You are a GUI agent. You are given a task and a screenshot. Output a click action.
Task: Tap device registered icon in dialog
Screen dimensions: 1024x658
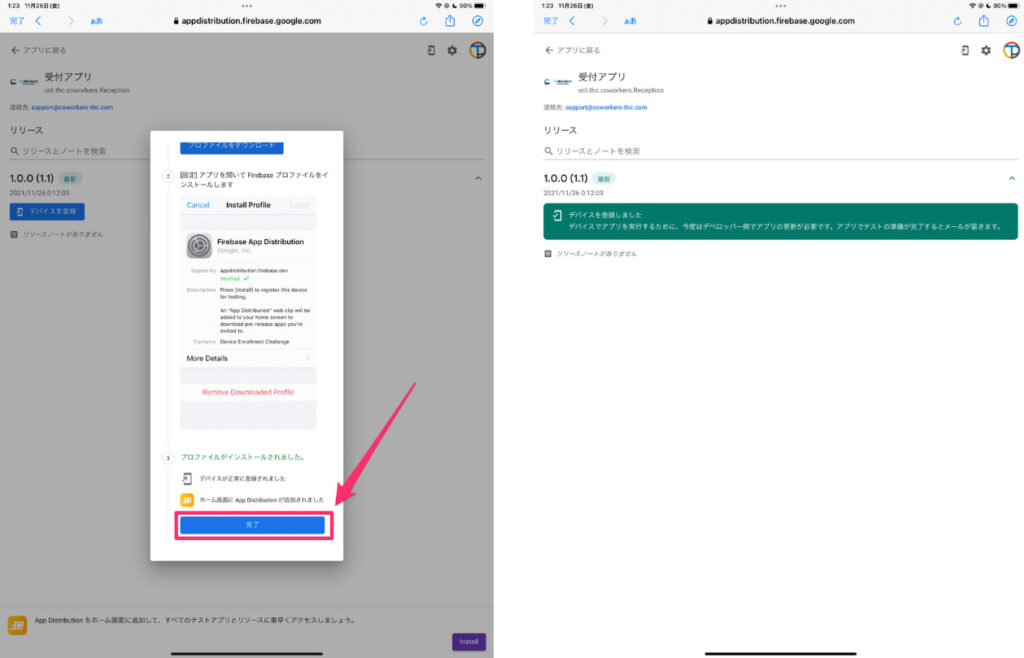(187, 478)
